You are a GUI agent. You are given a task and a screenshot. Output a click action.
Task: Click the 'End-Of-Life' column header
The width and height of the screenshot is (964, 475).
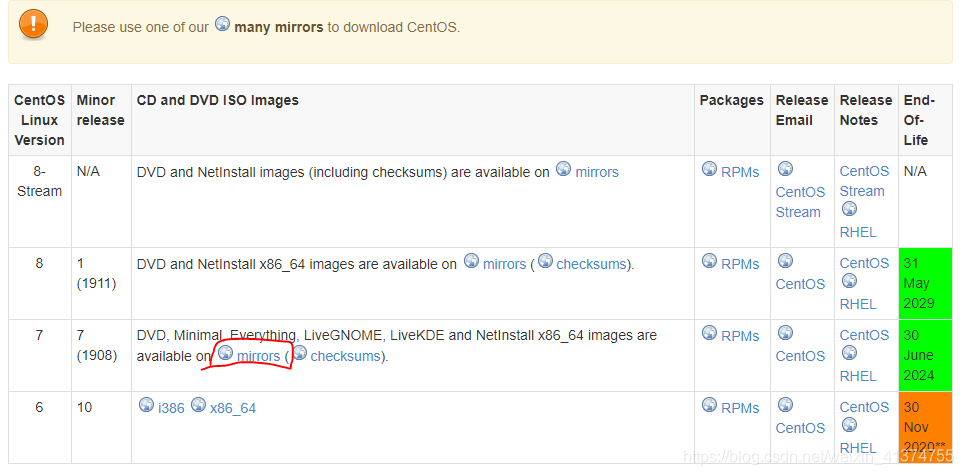(925, 120)
